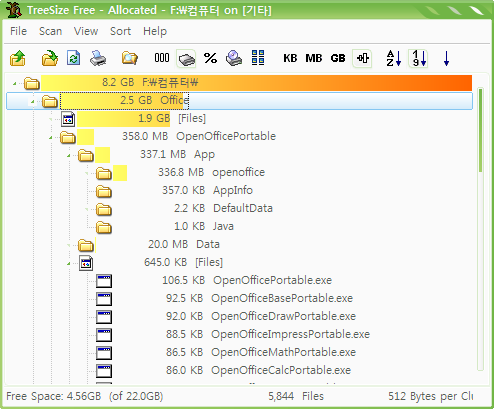Click the 5,844 Files status entry
The image size is (494, 409).
[296, 396]
